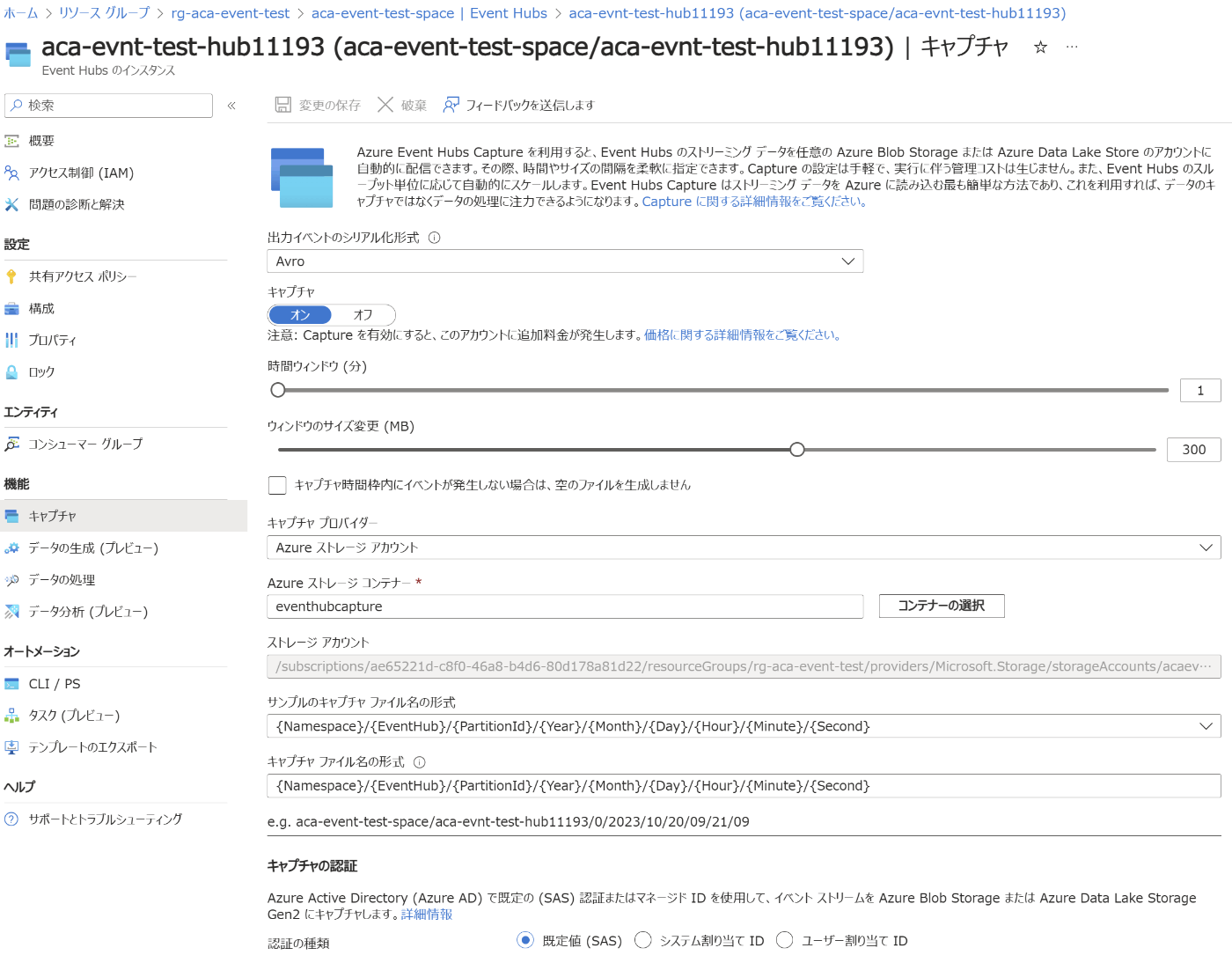The image size is (1232, 970).
Task: Click info icon beside キャプチャ ファイル名の形式
Action: [420, 762]
